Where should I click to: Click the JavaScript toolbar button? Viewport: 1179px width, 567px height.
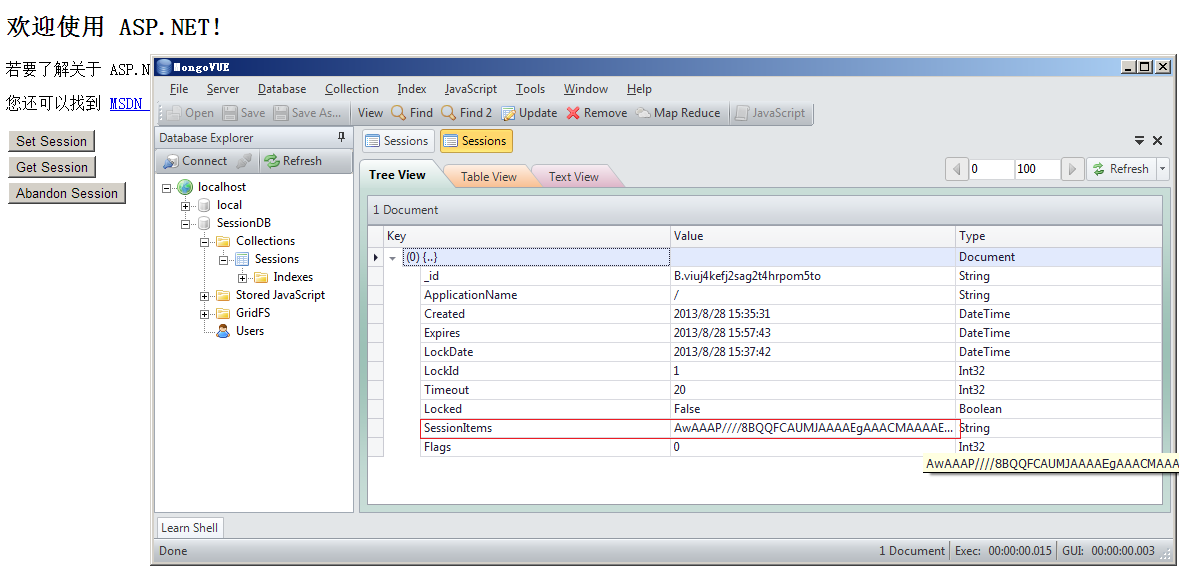(x=771, y=113)
